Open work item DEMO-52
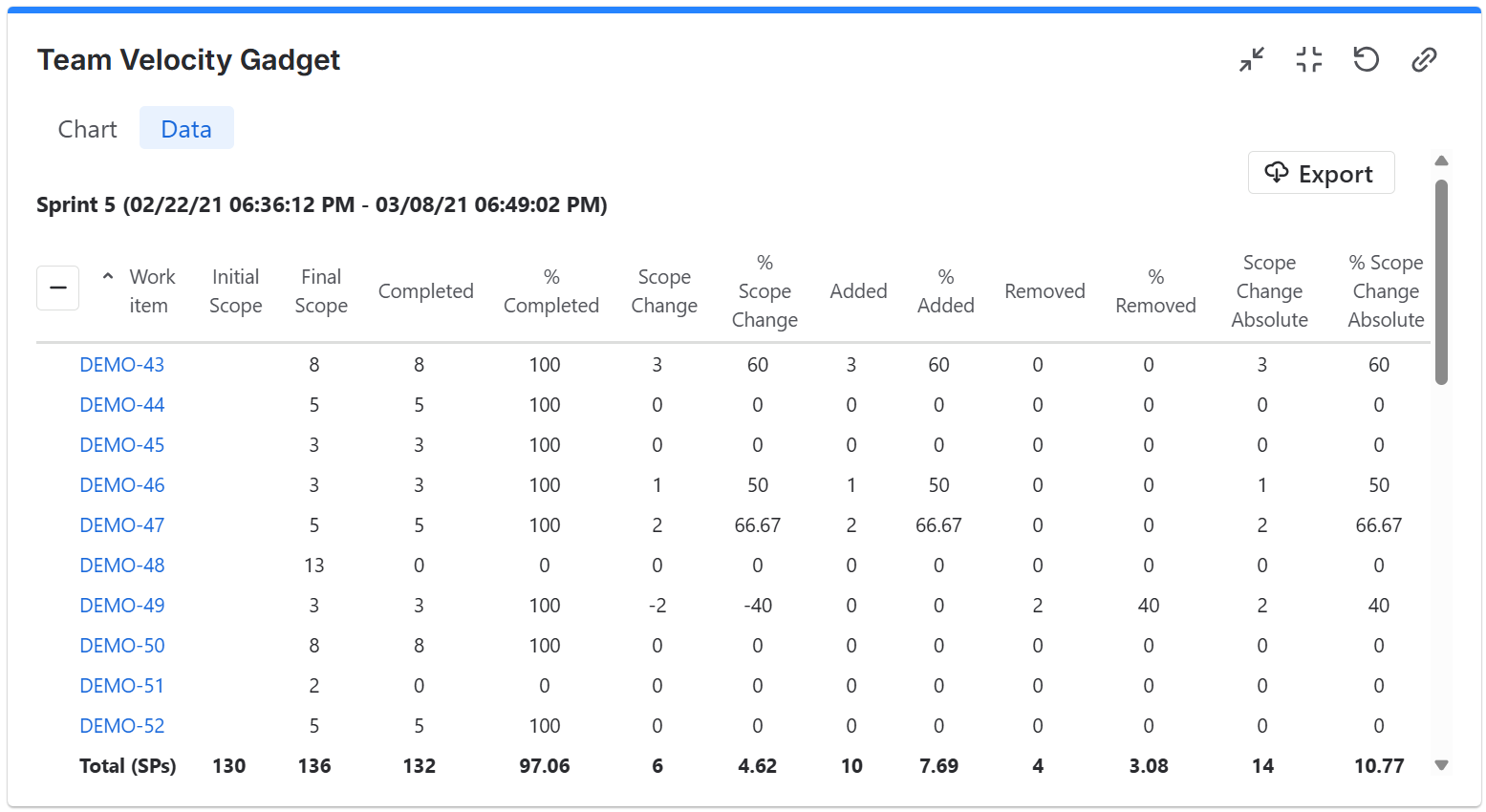 click(122, 725)
